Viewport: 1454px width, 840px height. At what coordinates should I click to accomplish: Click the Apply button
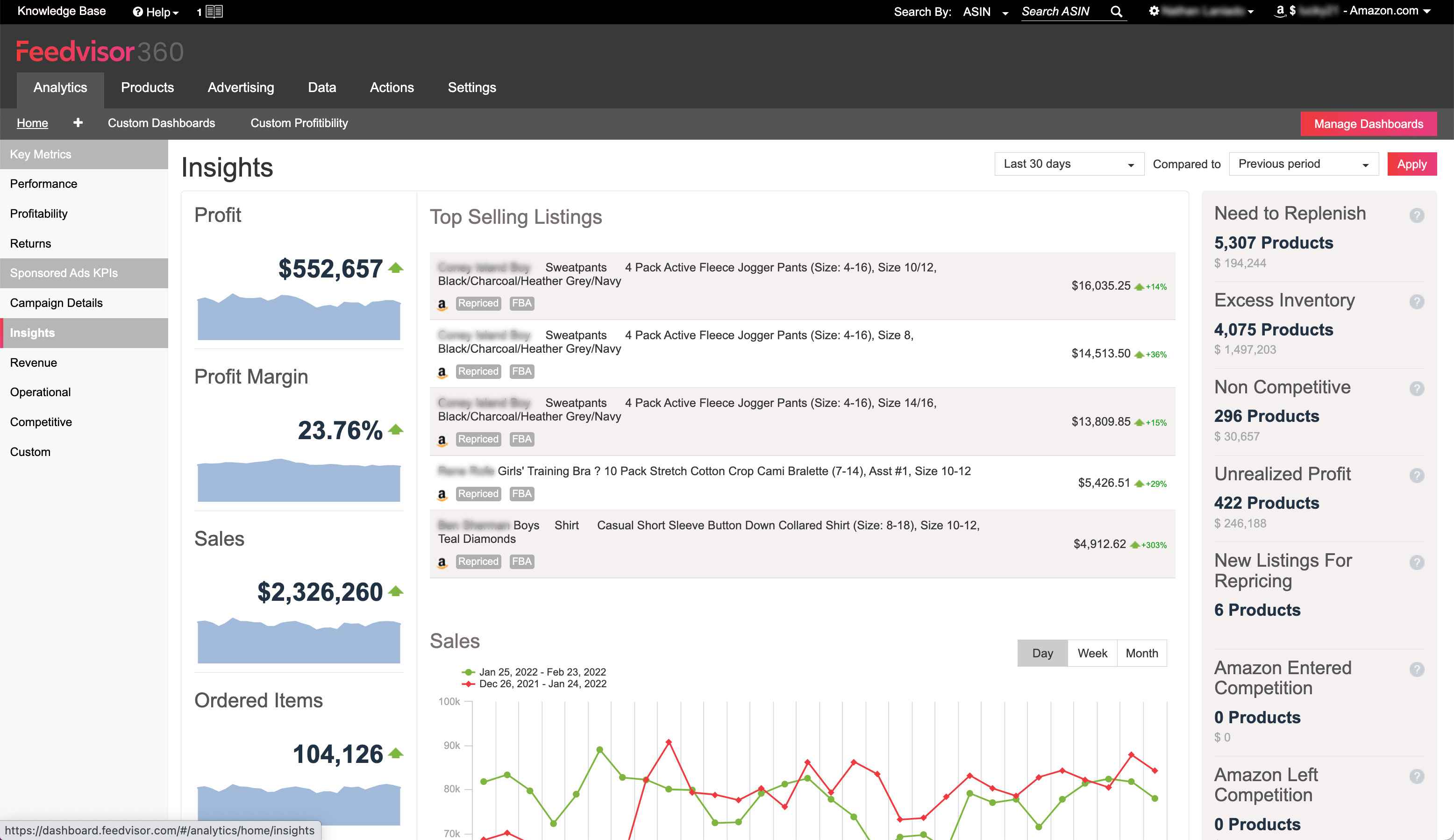pos(1412,164)
